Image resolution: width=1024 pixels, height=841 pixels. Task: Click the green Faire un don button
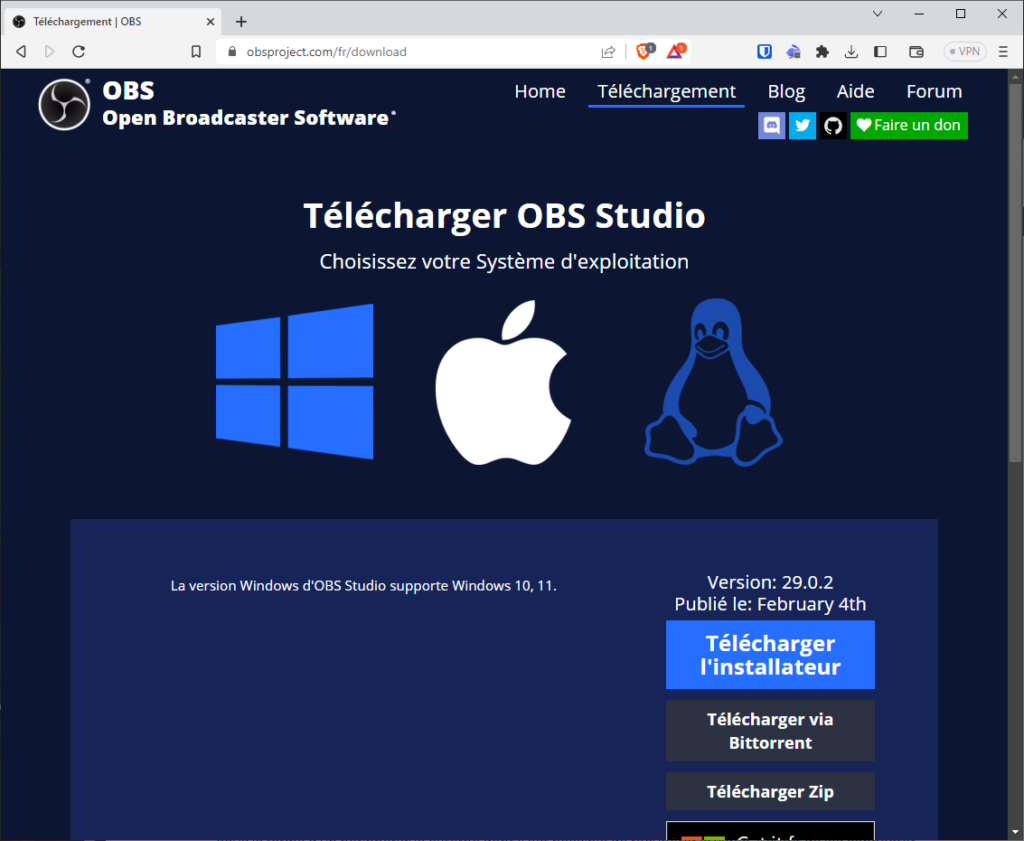(x=908, y=125)
